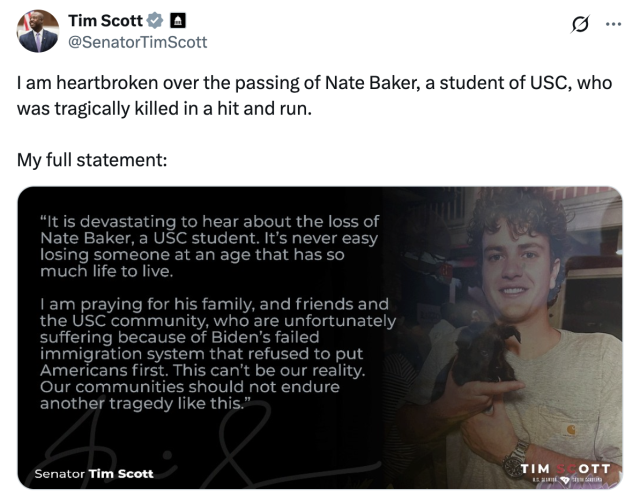
Task: Open the Tim Scott profile avatar
Action: [x=38, y=31]
